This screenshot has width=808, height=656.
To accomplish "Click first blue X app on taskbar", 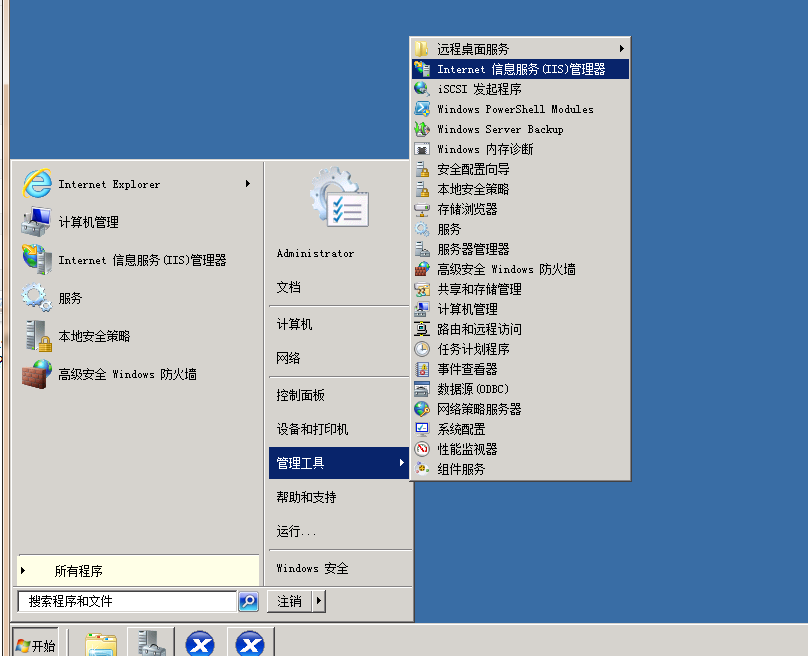I will pos(200,643).
